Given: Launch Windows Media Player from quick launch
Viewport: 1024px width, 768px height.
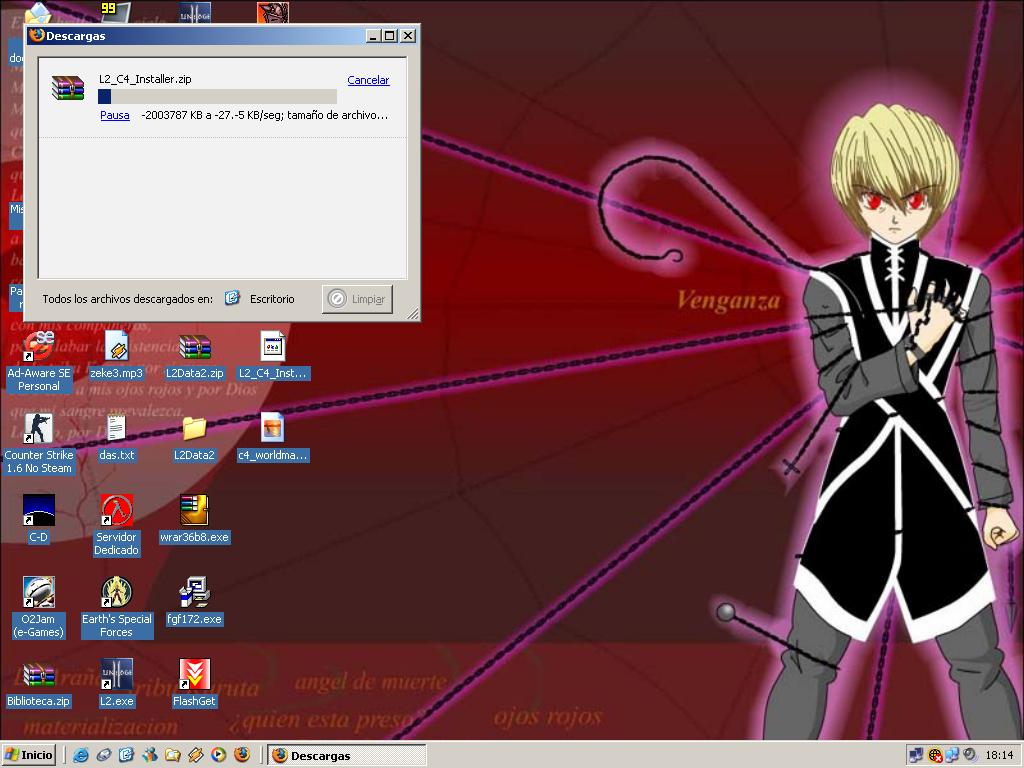Looking at the screenshot, I should (218, 755).
